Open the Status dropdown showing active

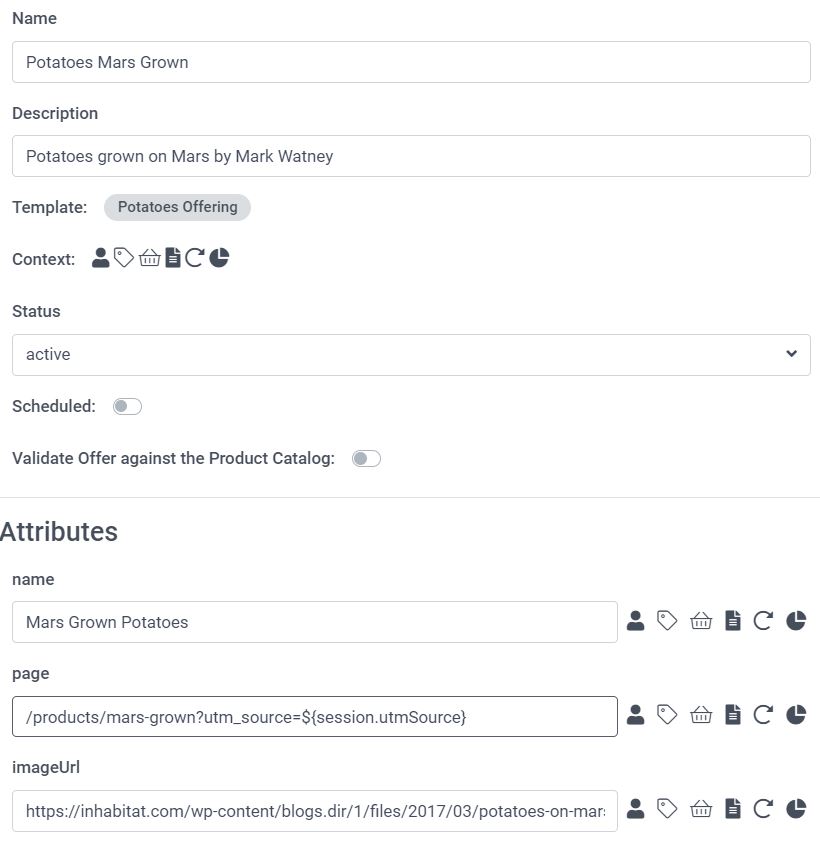[411, 354]
